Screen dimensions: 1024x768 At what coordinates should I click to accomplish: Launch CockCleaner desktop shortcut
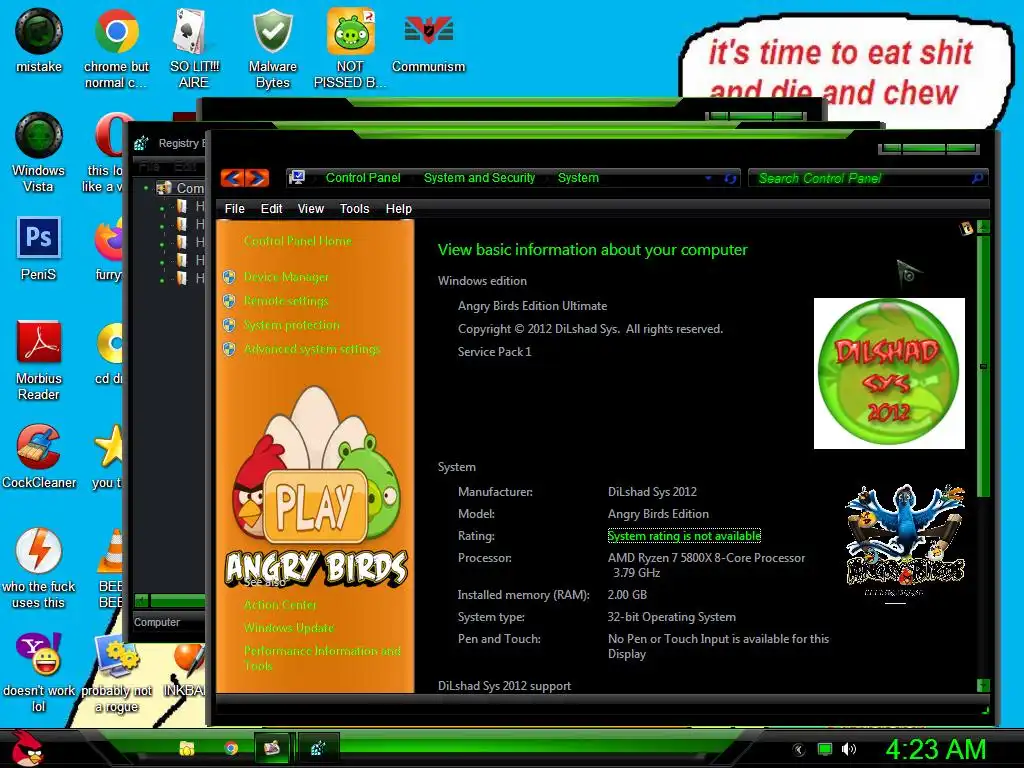click(x=39, y=456)
